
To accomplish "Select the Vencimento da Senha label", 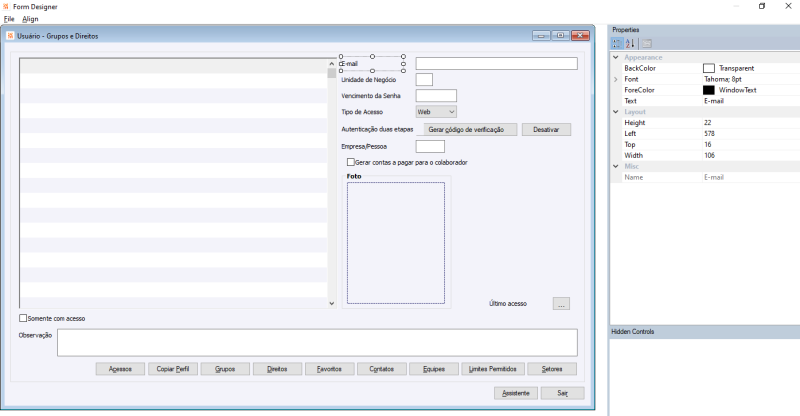I will pos(371,95).
